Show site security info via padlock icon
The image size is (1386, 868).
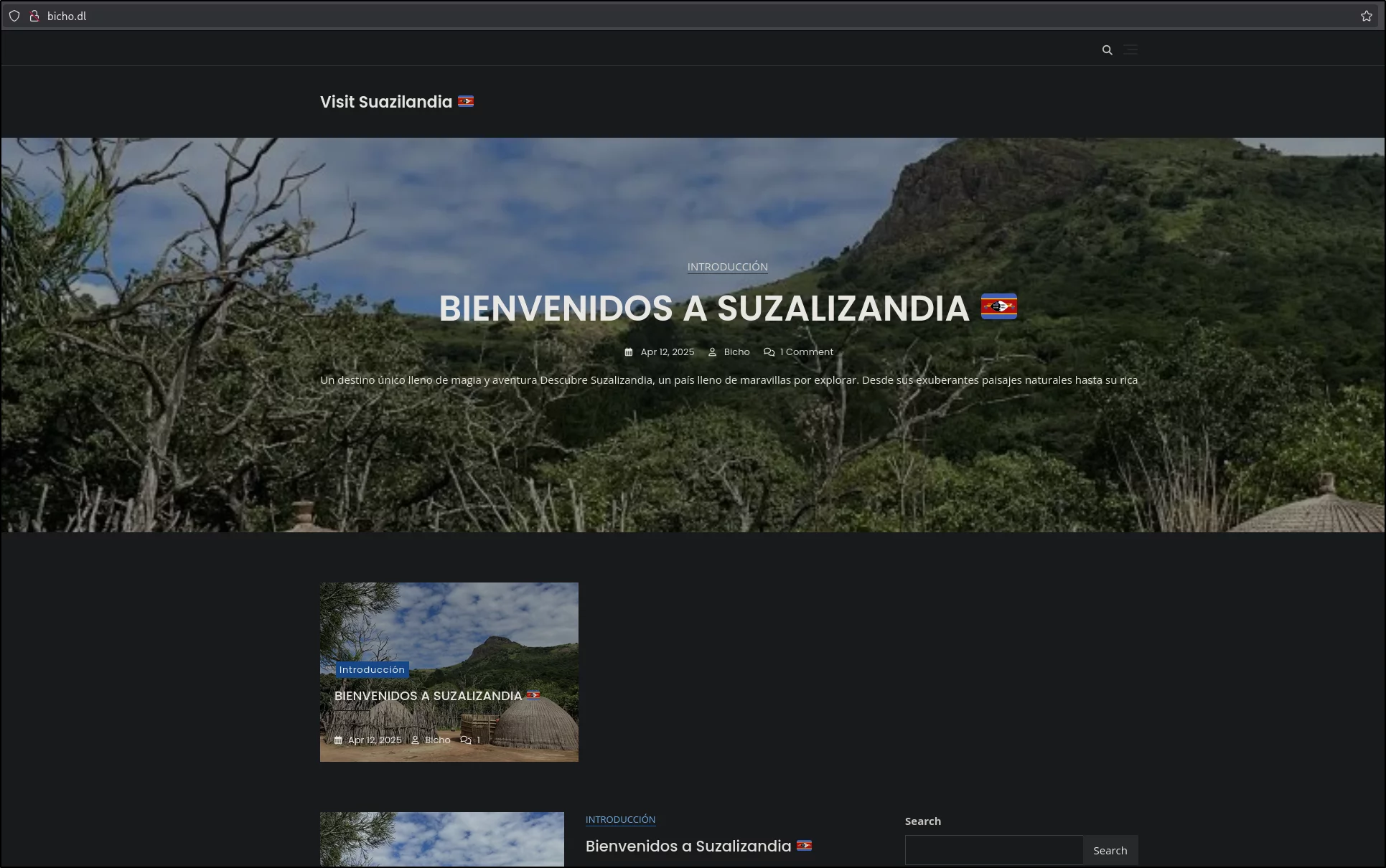pos(34,16)
